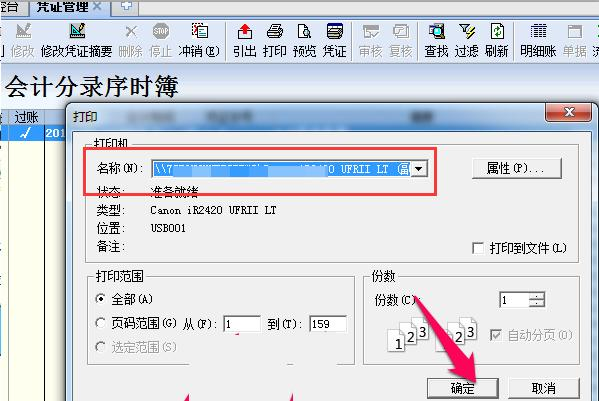Click the 刷新 refresh icon
Screen dimensions: 599x401
pyautogui.click(x=497, y=31)
